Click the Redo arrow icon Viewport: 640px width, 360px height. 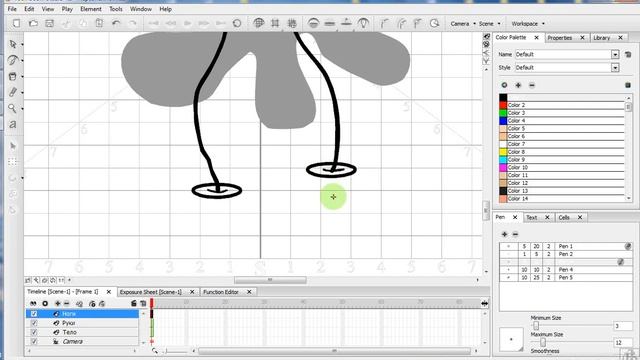(x=132, y=24)
